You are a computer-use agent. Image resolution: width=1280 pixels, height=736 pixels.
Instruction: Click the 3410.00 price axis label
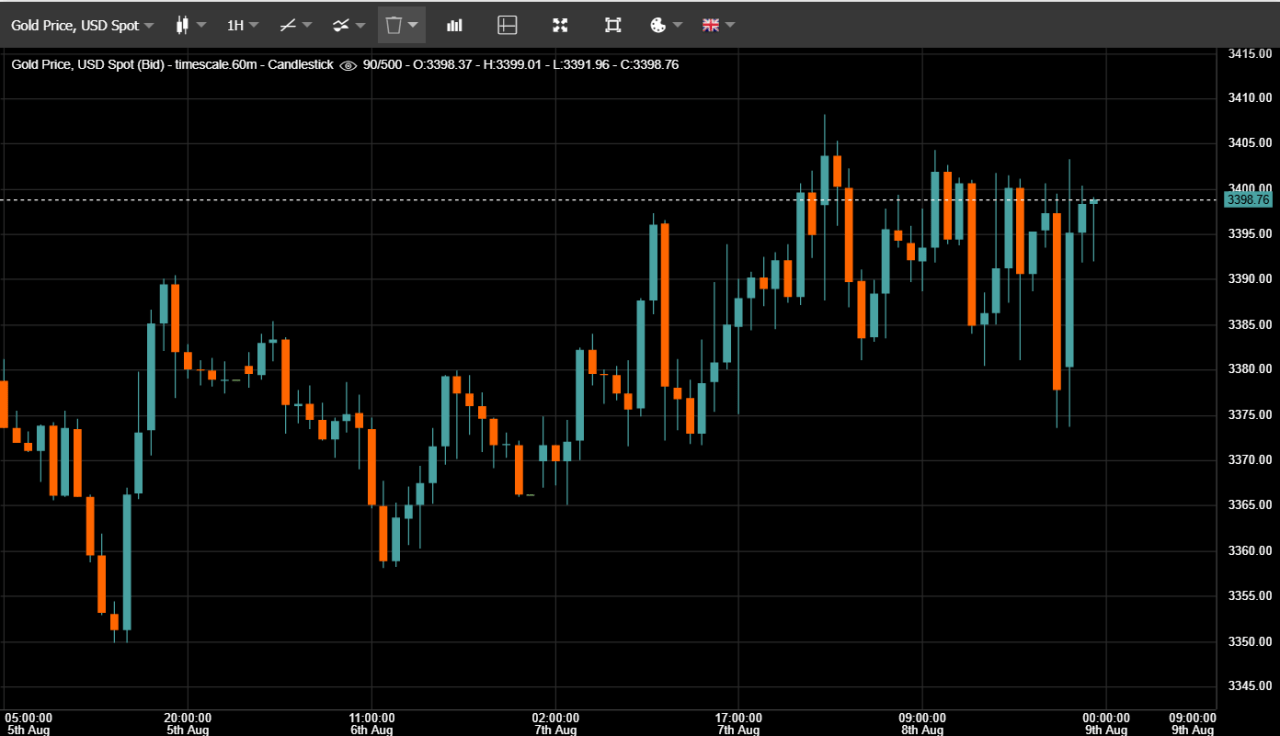[x=1250, y=98]
